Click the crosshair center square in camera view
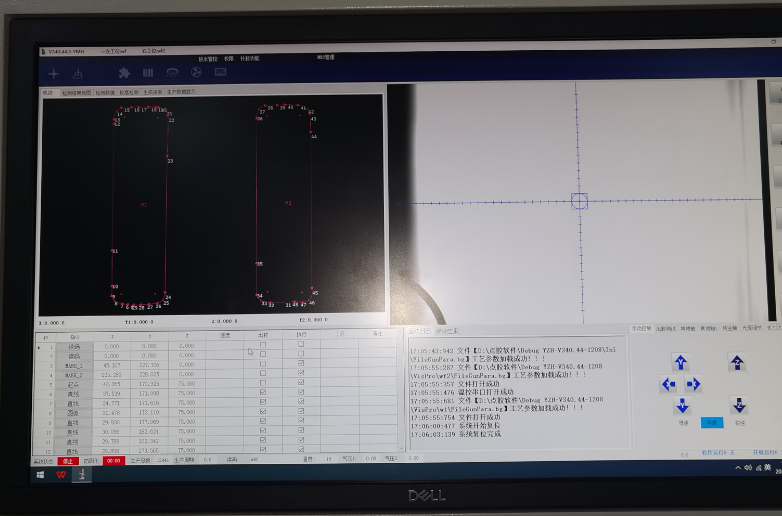The image size is (782, 516). [578, 201]
